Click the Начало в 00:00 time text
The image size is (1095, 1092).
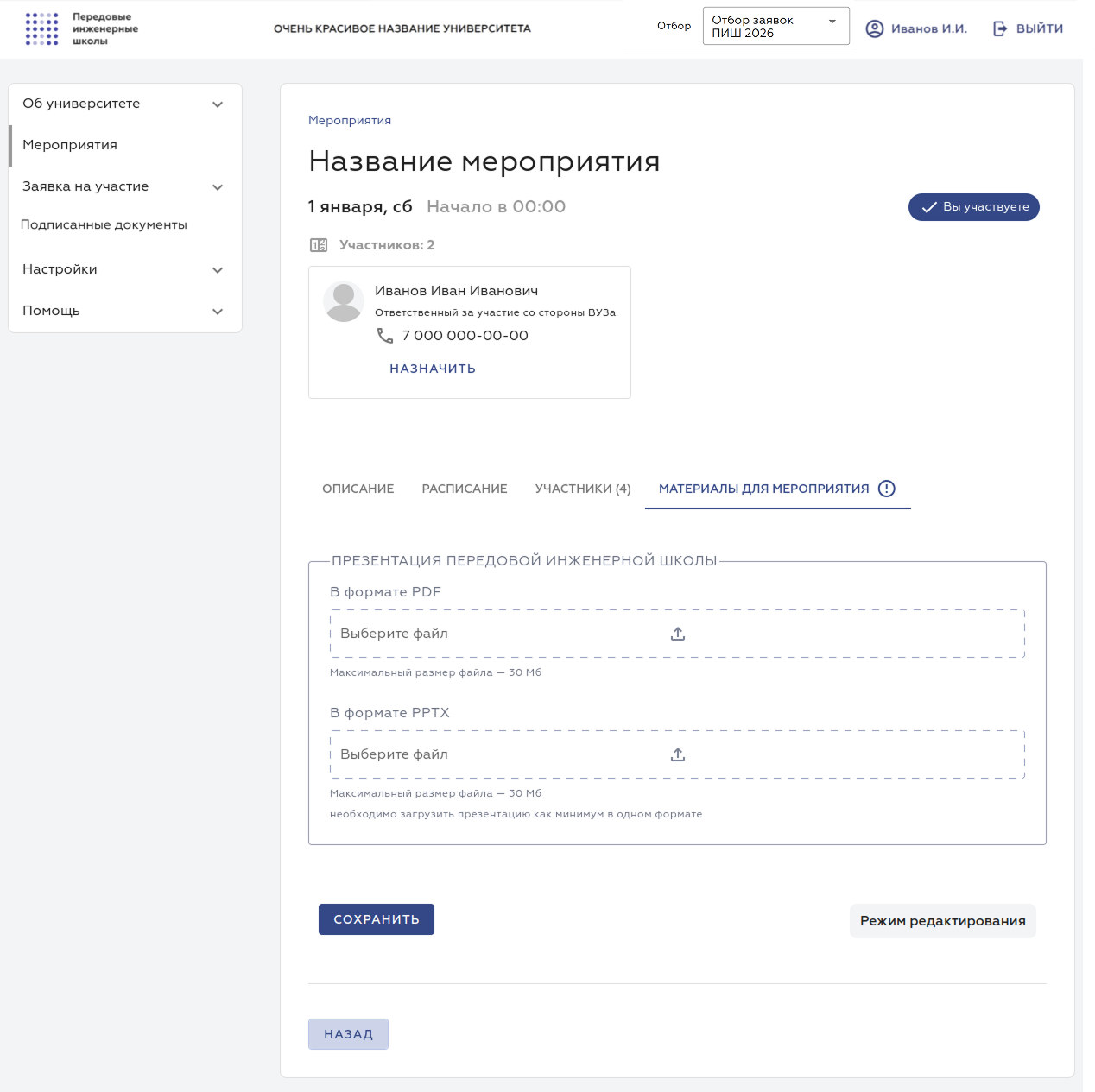pos(497,207)
